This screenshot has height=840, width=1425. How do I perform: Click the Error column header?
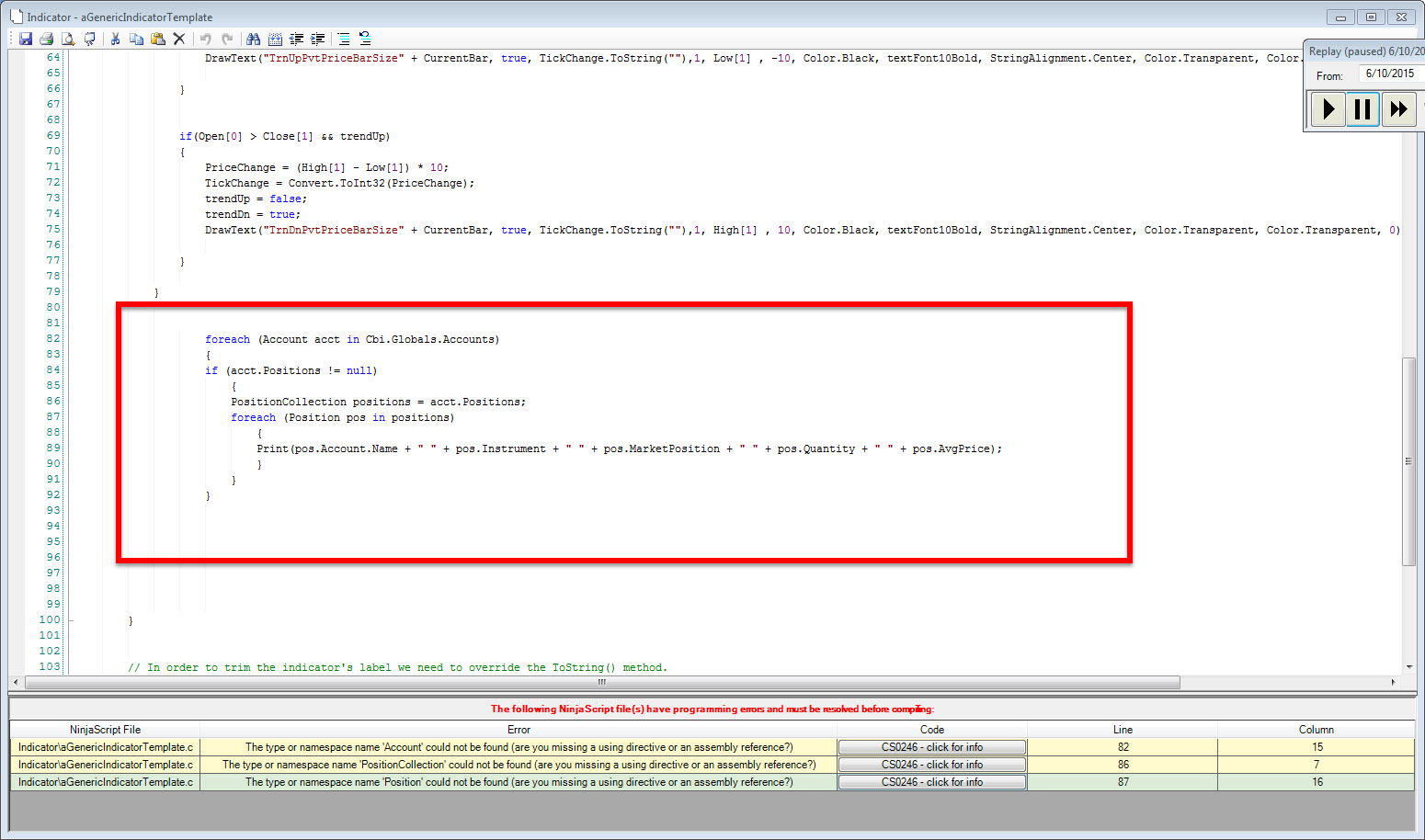tap(519, 730)
